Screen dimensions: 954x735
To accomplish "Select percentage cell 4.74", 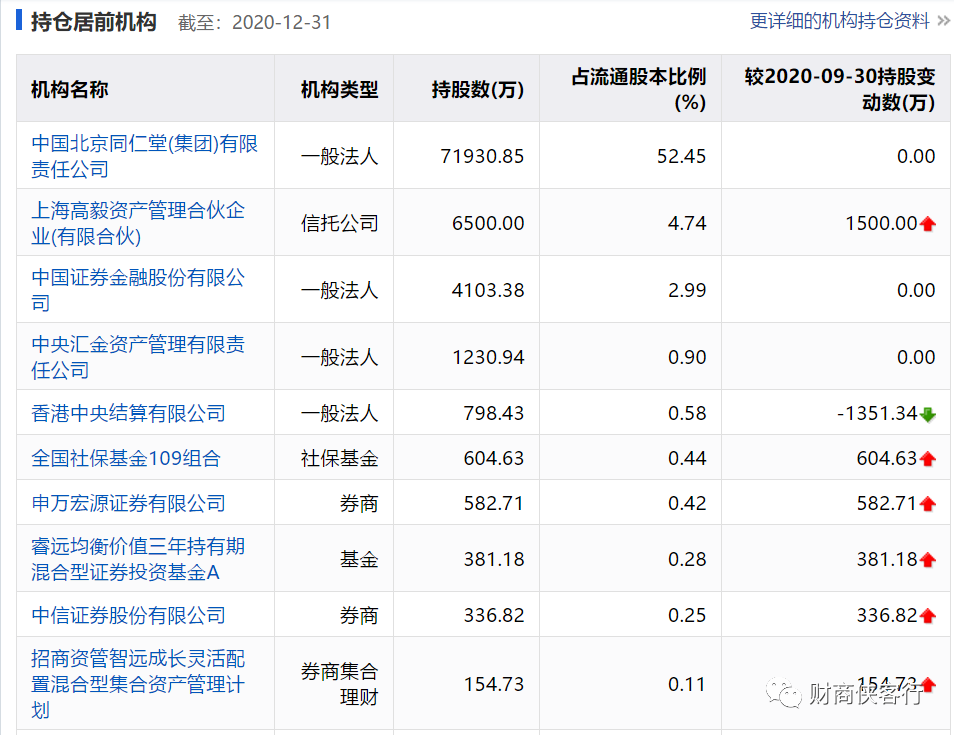I will click(687, 223).
